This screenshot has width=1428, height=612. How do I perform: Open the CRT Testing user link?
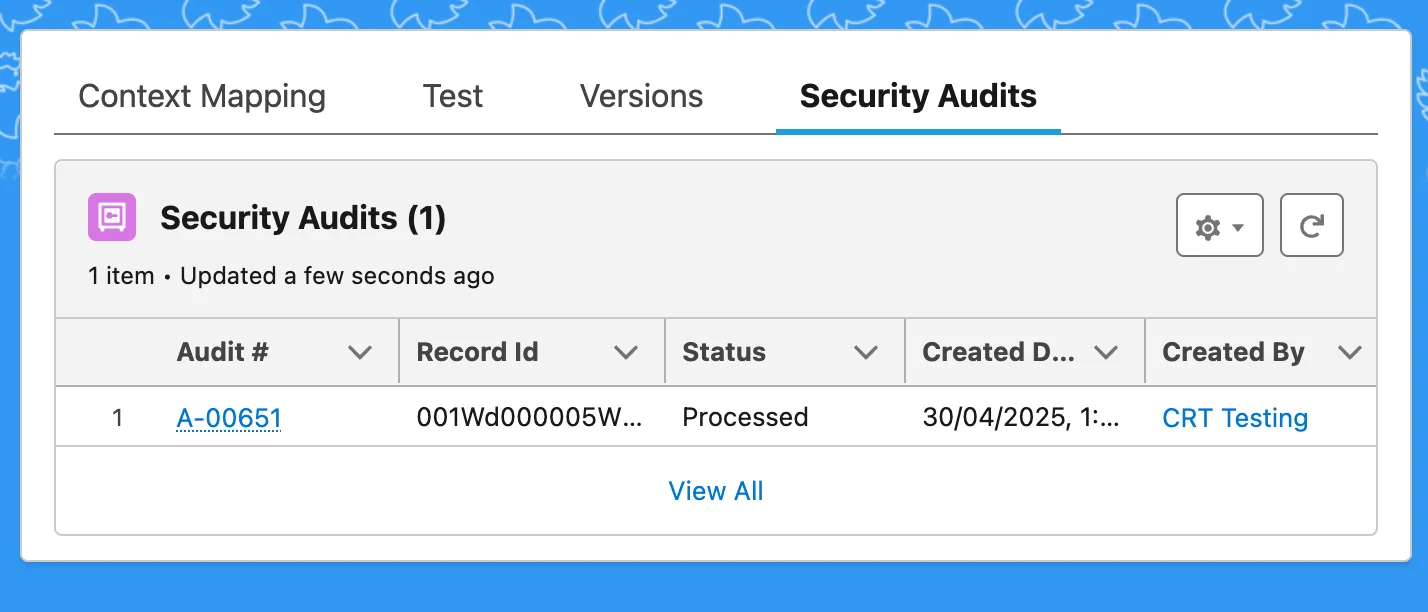(x=1234, y=418)
